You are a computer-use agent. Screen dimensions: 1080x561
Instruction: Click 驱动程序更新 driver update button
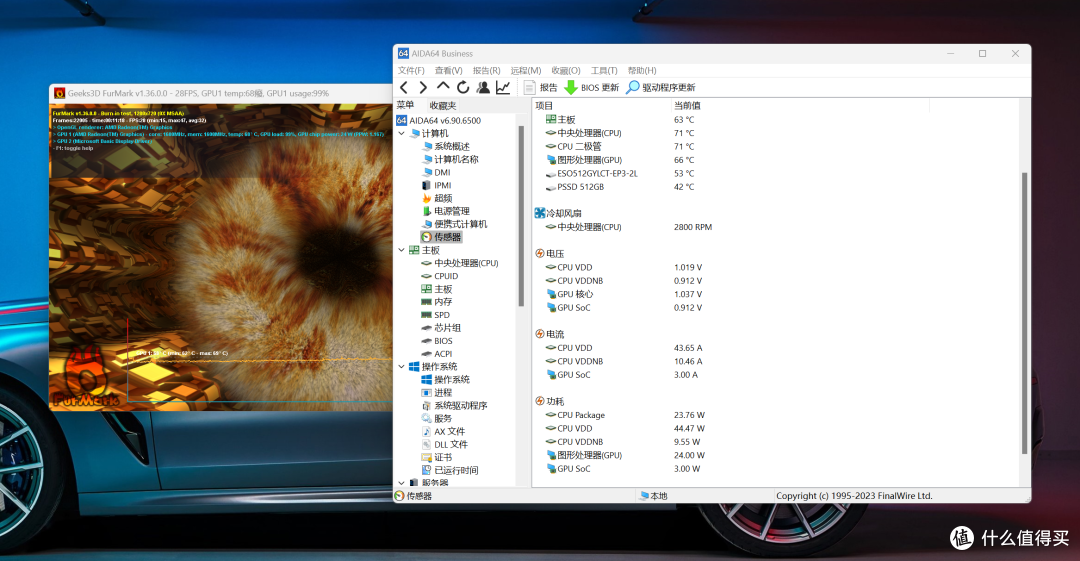point(661,88)
